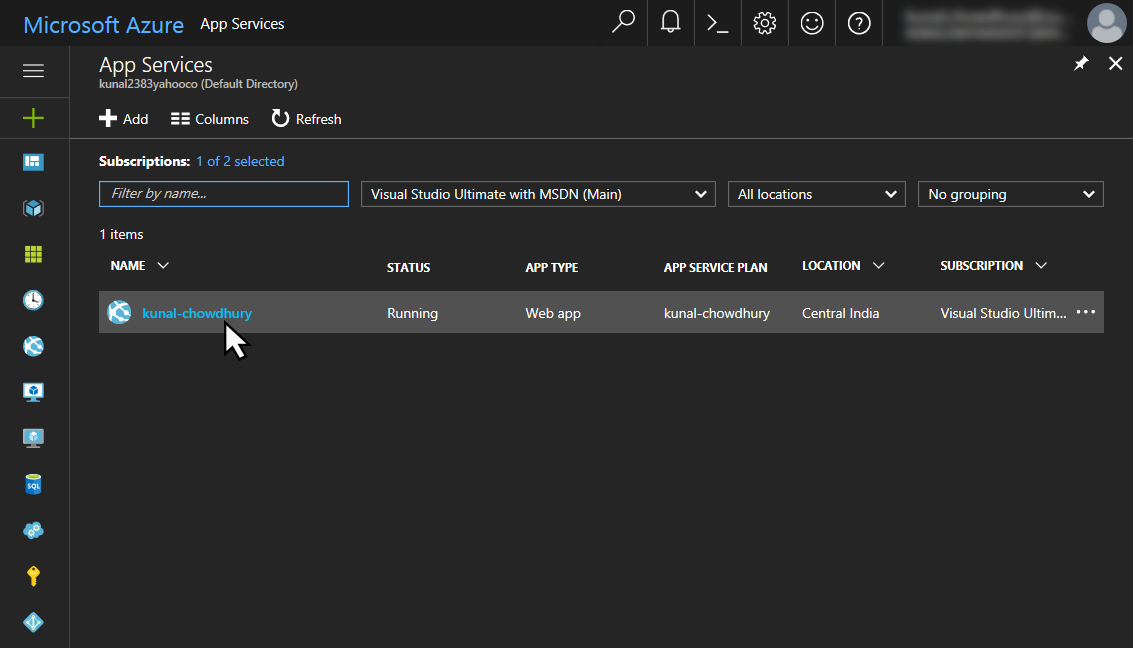
Task: Click the kunal-chowdhury web app icon
Action: pos(119,312)
